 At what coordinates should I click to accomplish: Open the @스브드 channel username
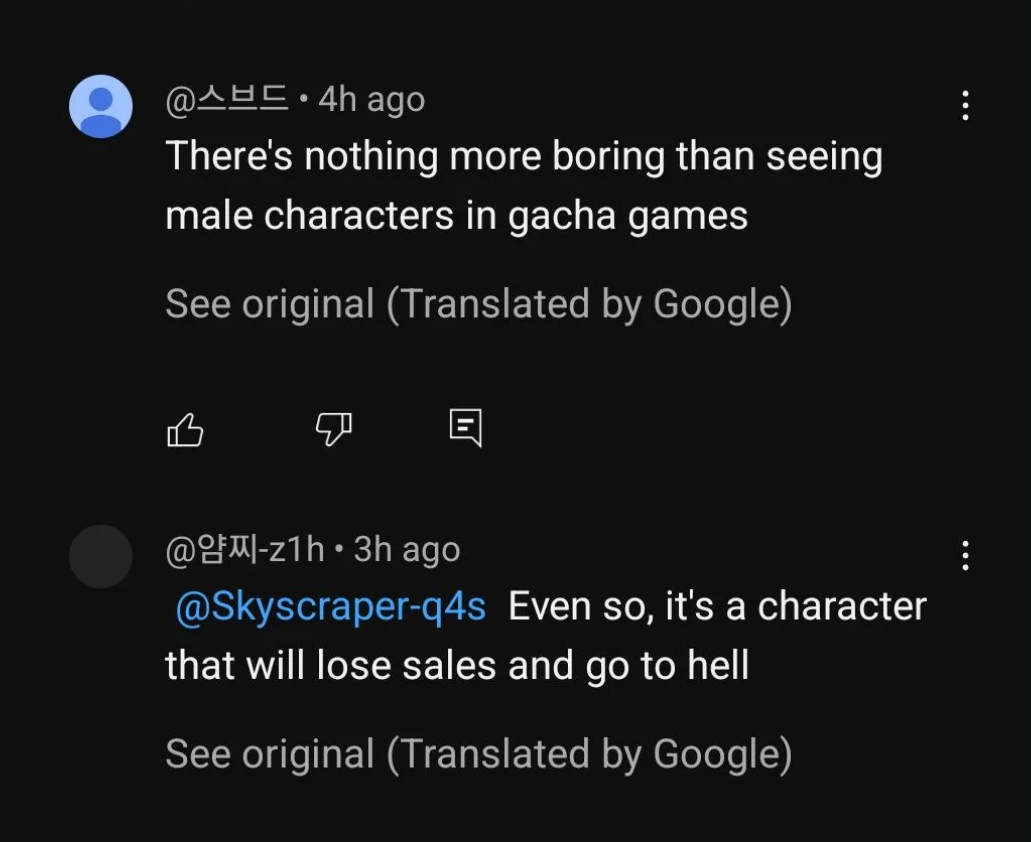[227, 99]
